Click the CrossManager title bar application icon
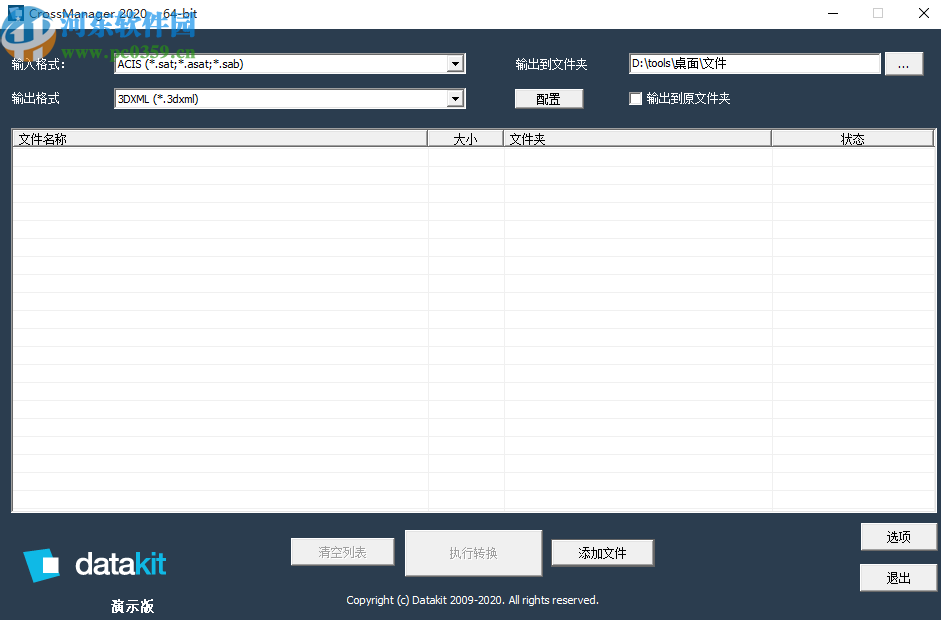Image resolution: width=941 pixels, height=620 pixels. (14, 13)
